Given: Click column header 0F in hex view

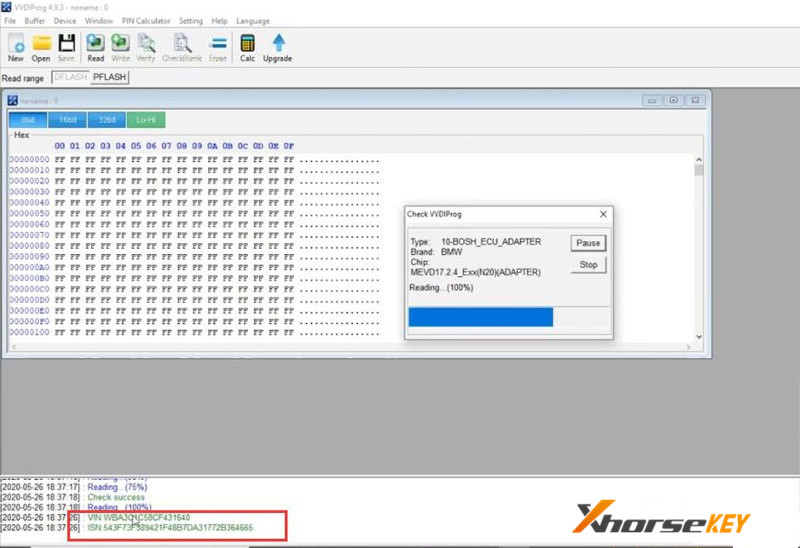Looking at the screenshot, I should coord(289,146).
